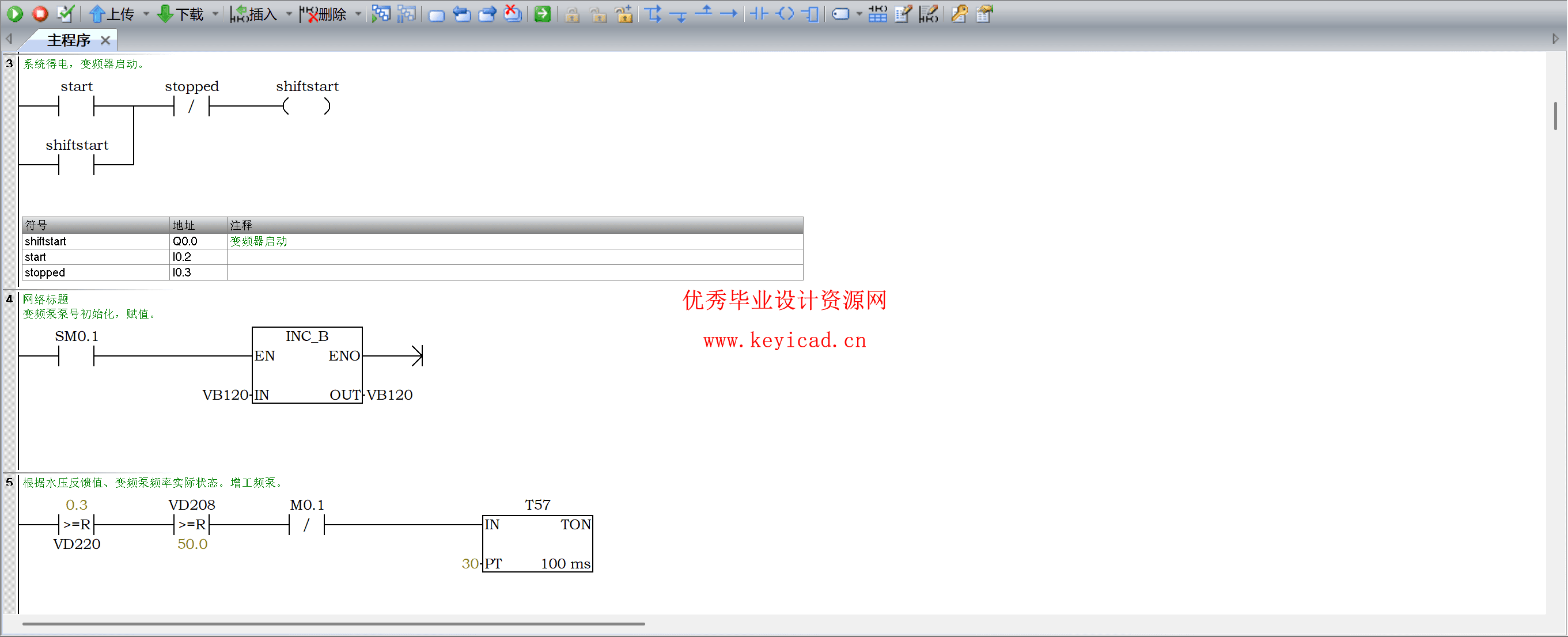This screenshot has width=1568, height=637.
Task: Toggle network comments icon
Action: [929, 13]
